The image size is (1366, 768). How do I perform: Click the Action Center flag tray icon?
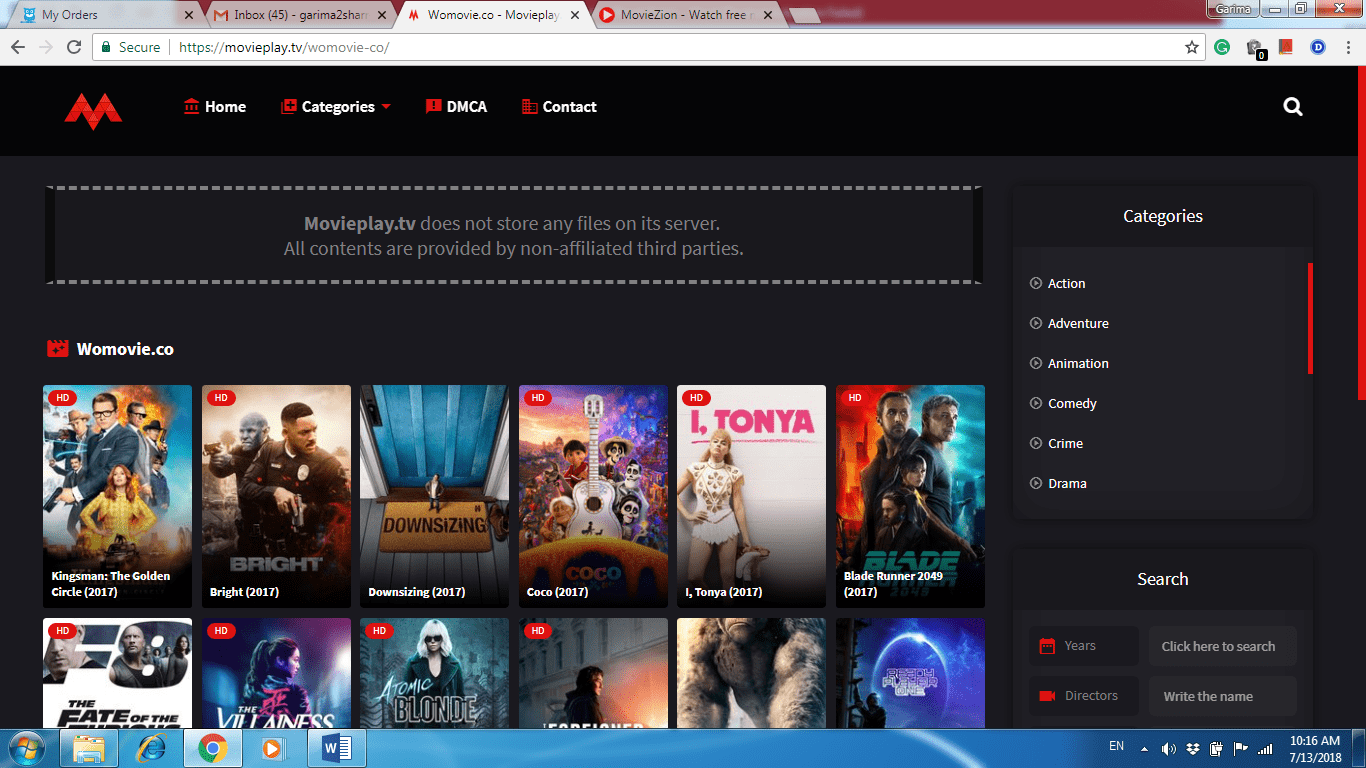(1241, 748)
